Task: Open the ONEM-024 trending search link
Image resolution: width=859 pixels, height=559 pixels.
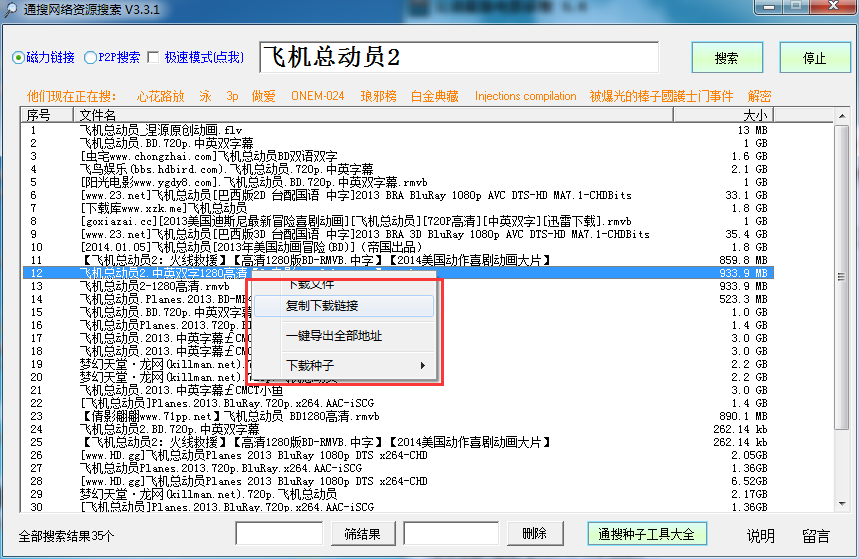Action: (318, 96)
